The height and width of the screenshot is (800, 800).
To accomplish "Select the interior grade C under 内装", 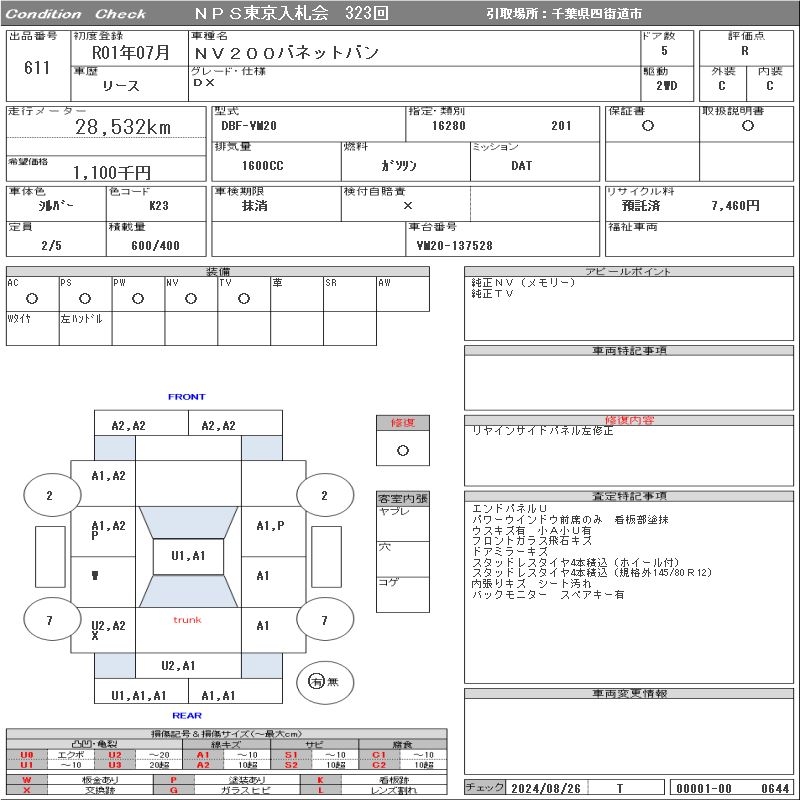I will (769, 86).
